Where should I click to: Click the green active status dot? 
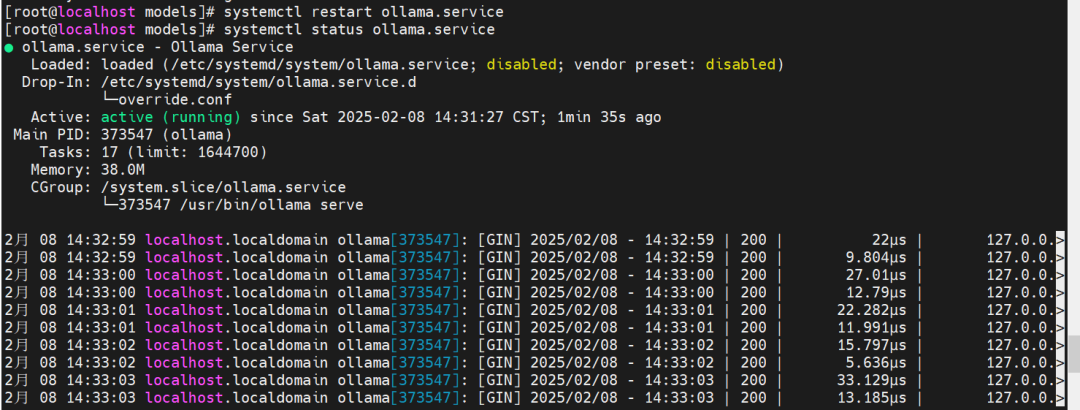(x=8, y=47)
